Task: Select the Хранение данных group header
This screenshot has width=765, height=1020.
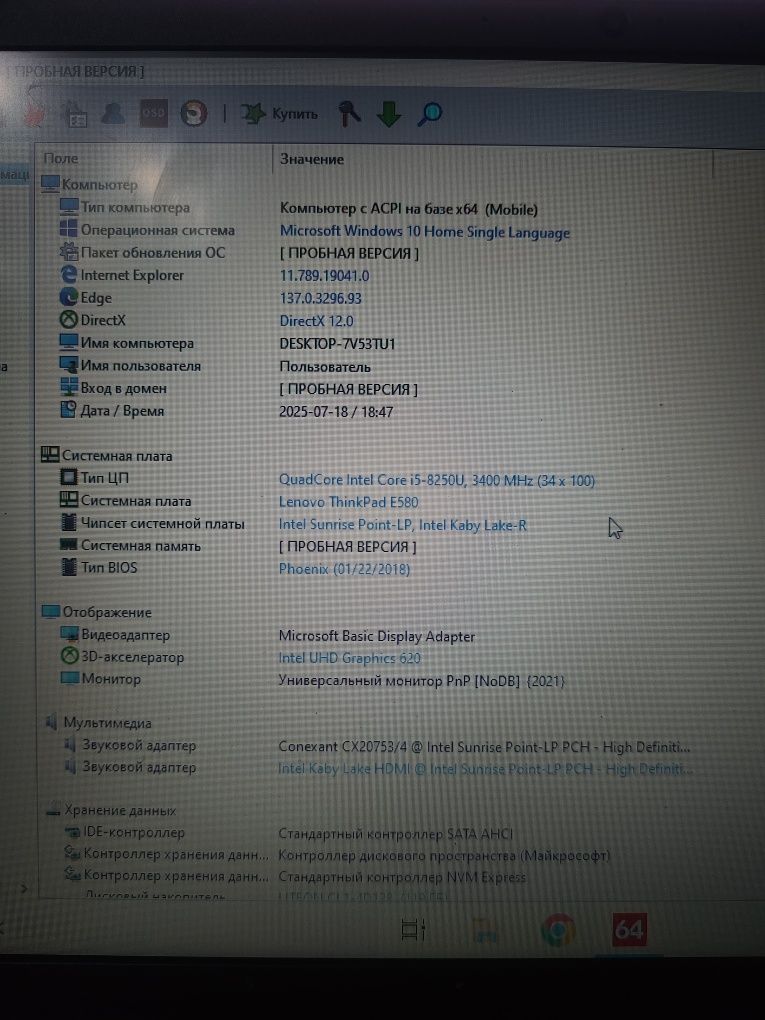Action: pos(111,811)
